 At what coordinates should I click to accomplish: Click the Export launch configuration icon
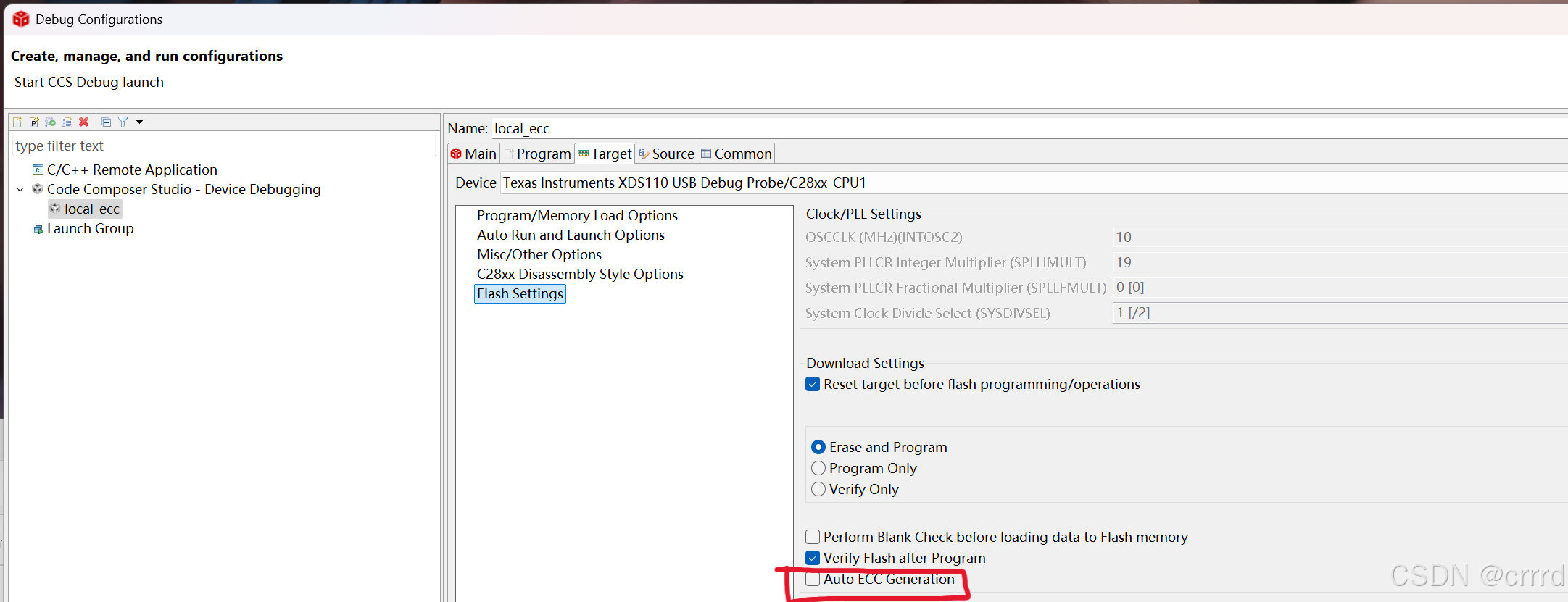click(50, 122)
